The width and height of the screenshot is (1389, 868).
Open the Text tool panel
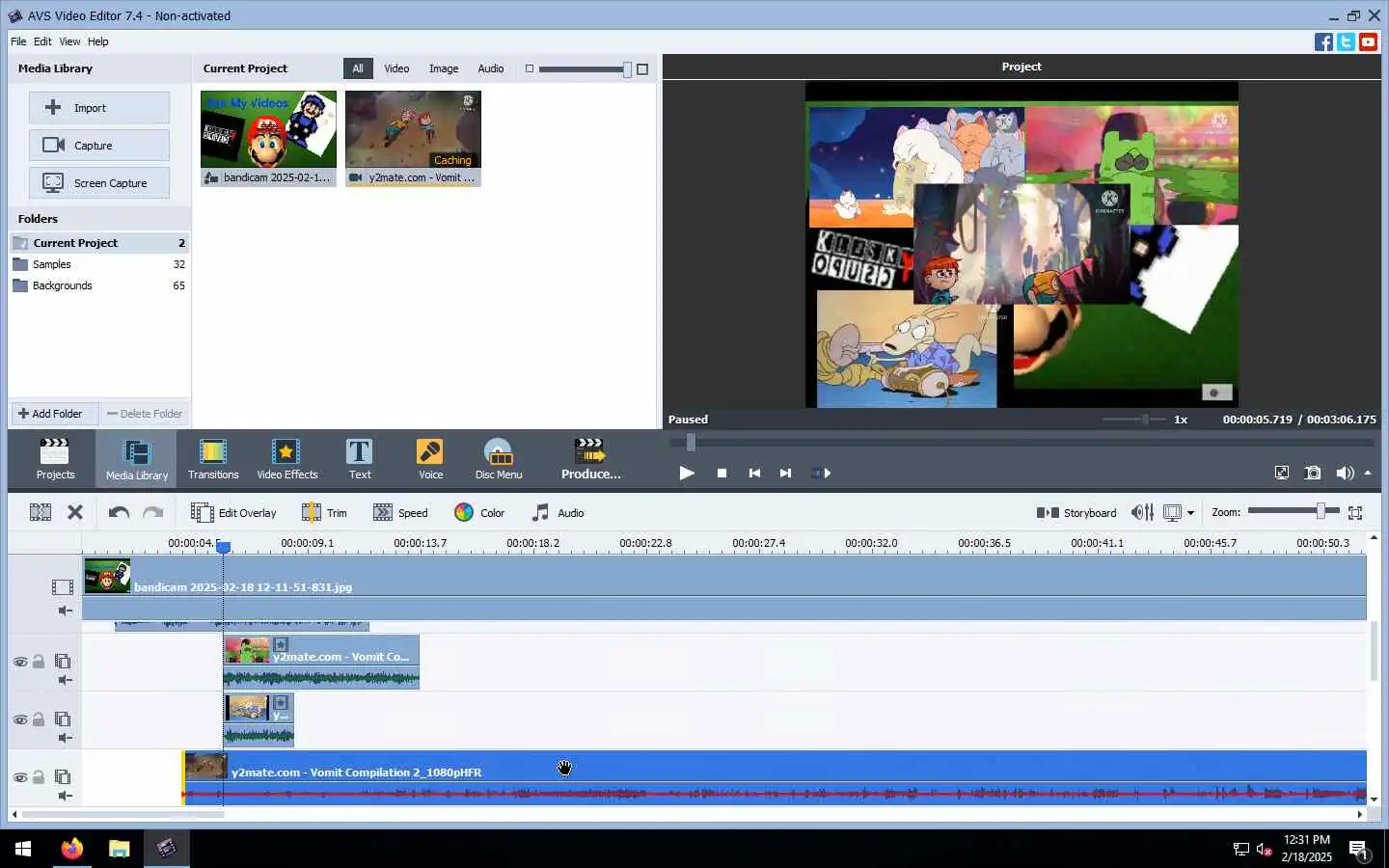click(x=360, y=458)
